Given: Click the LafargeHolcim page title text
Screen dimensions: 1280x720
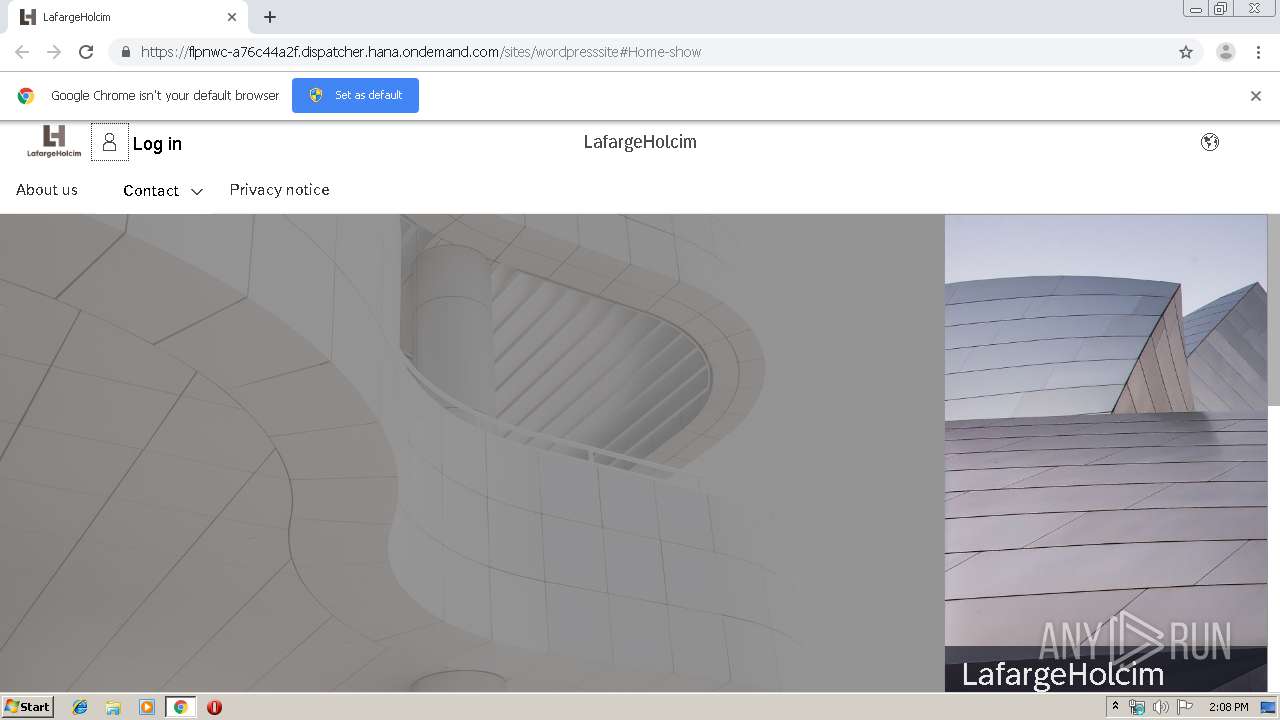Looking at the screenshot, I should point(640,142).
